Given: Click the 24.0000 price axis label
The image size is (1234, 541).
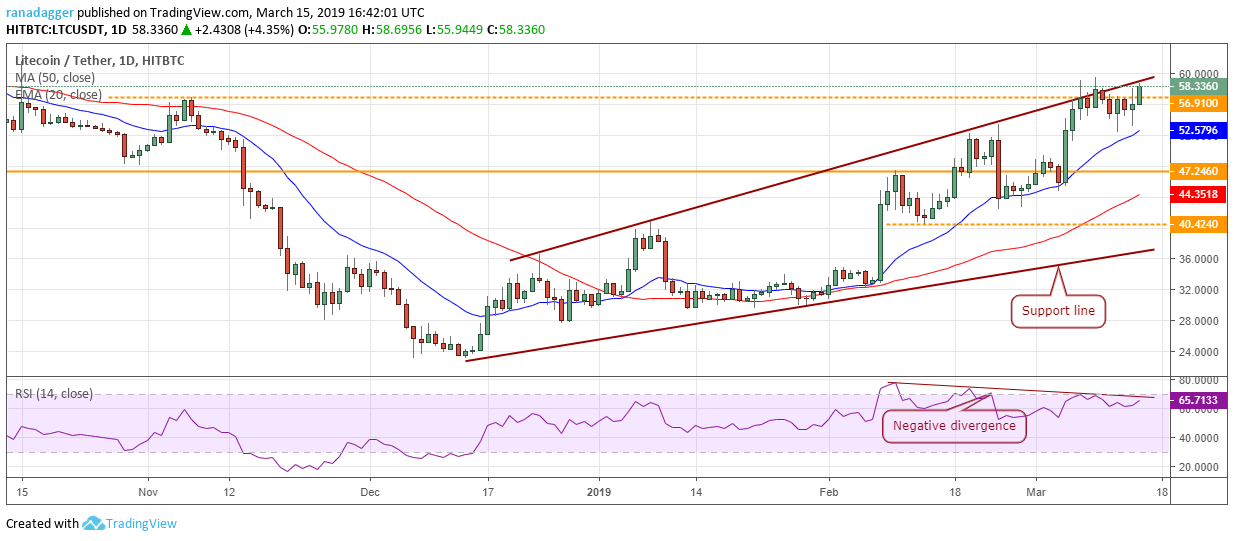Looking at the screenshot, I should pyautogui.click(x=1199, y=351).
